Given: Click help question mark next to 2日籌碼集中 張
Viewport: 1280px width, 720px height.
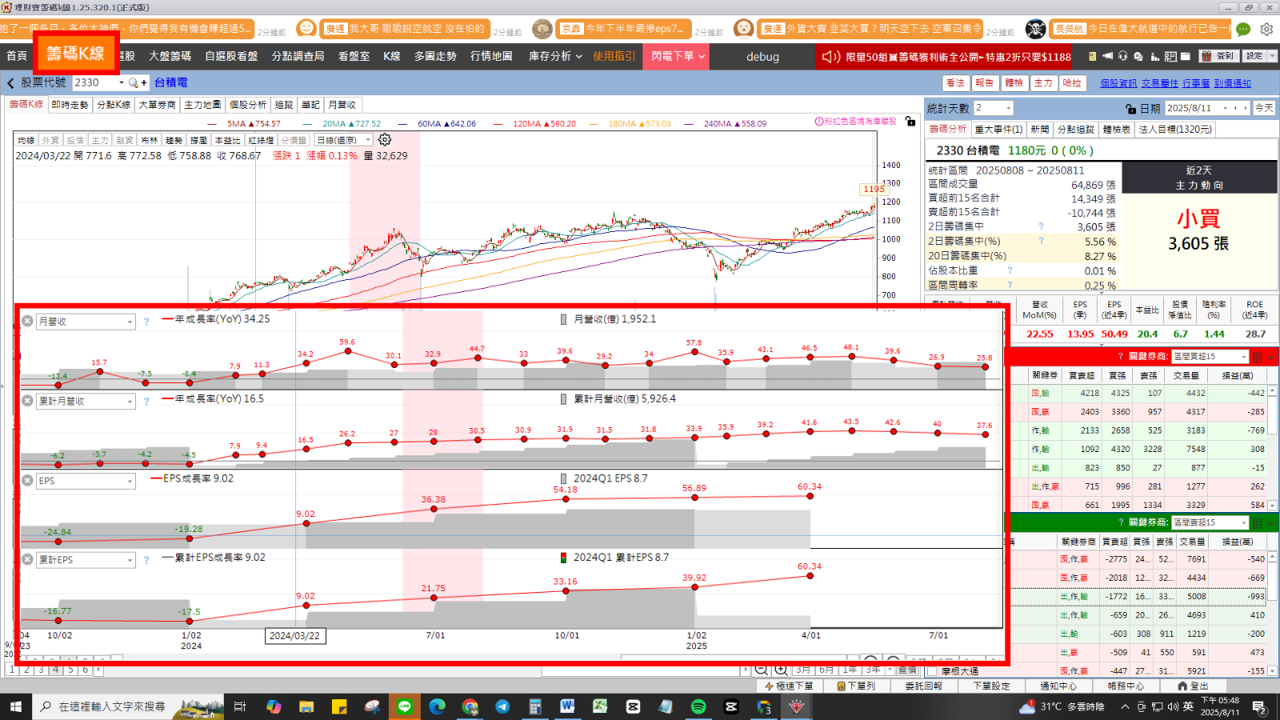Looking at the screenshot, I should (x=1041, y=227).
